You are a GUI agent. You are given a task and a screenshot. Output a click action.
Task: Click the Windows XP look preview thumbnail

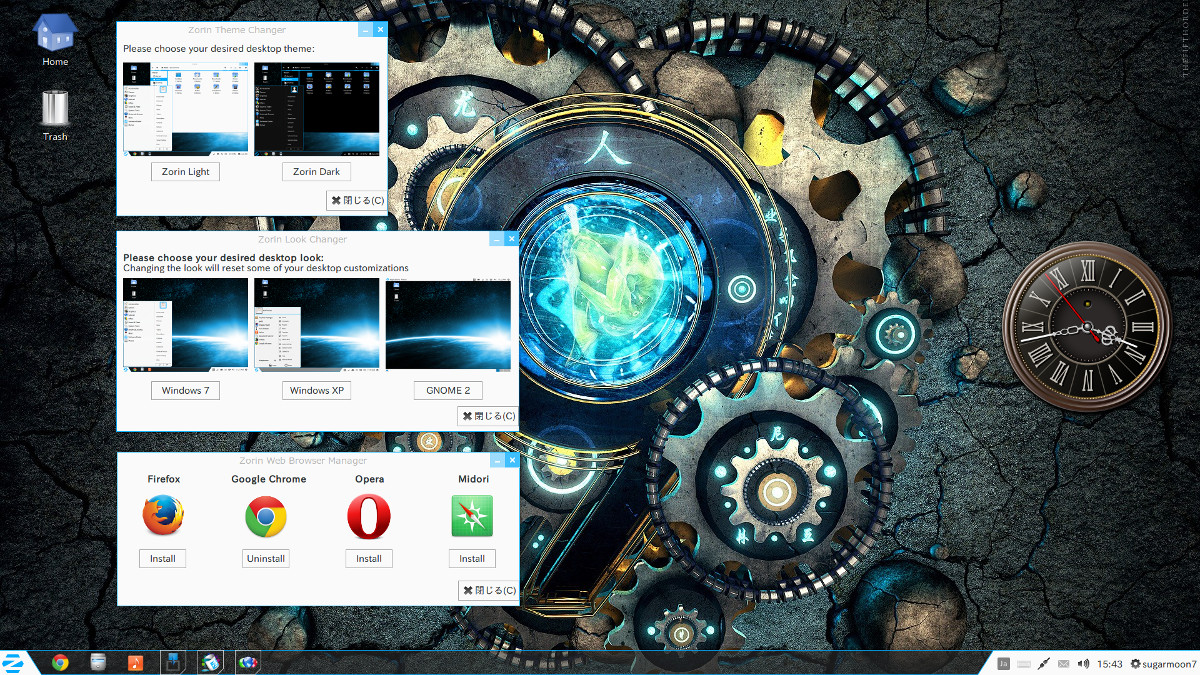tap(317, 326)
